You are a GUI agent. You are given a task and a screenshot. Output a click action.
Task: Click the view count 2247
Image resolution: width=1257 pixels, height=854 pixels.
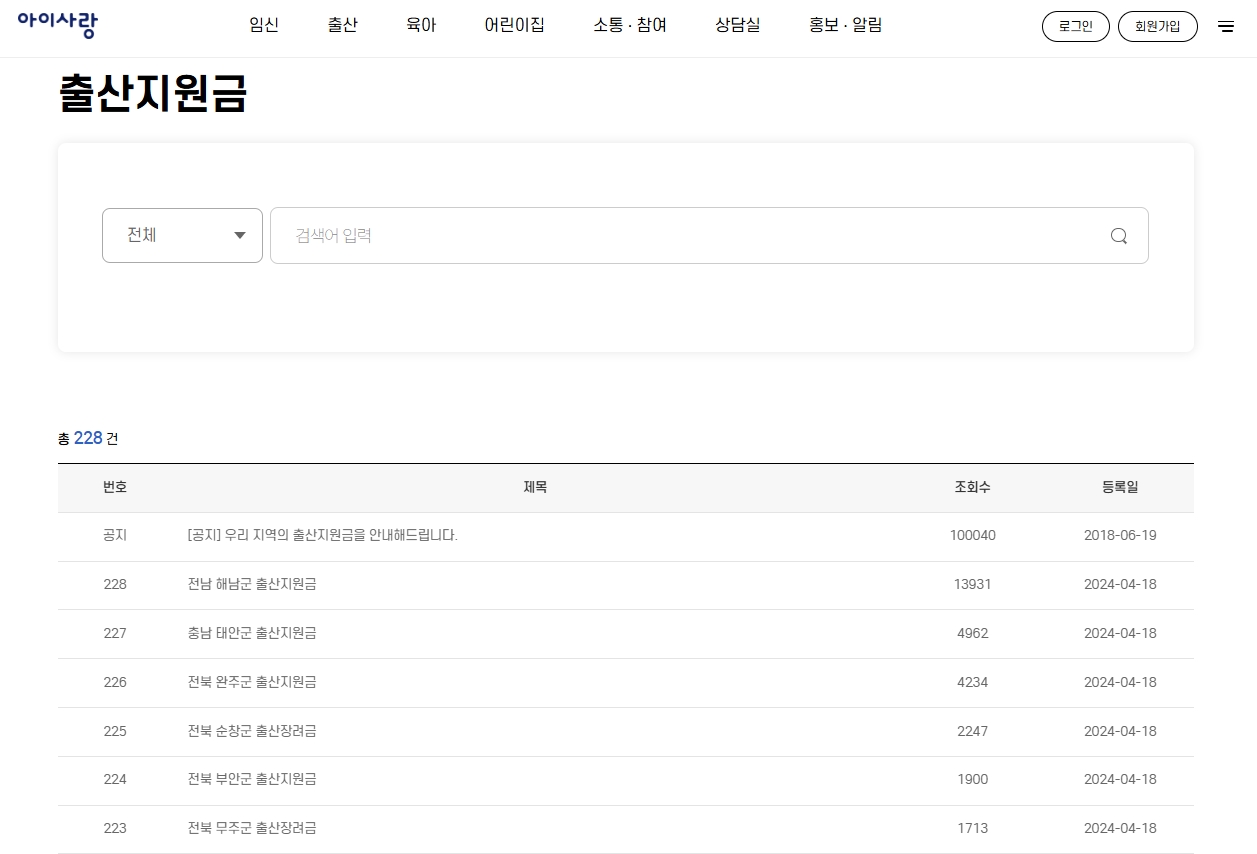[973, 731]
